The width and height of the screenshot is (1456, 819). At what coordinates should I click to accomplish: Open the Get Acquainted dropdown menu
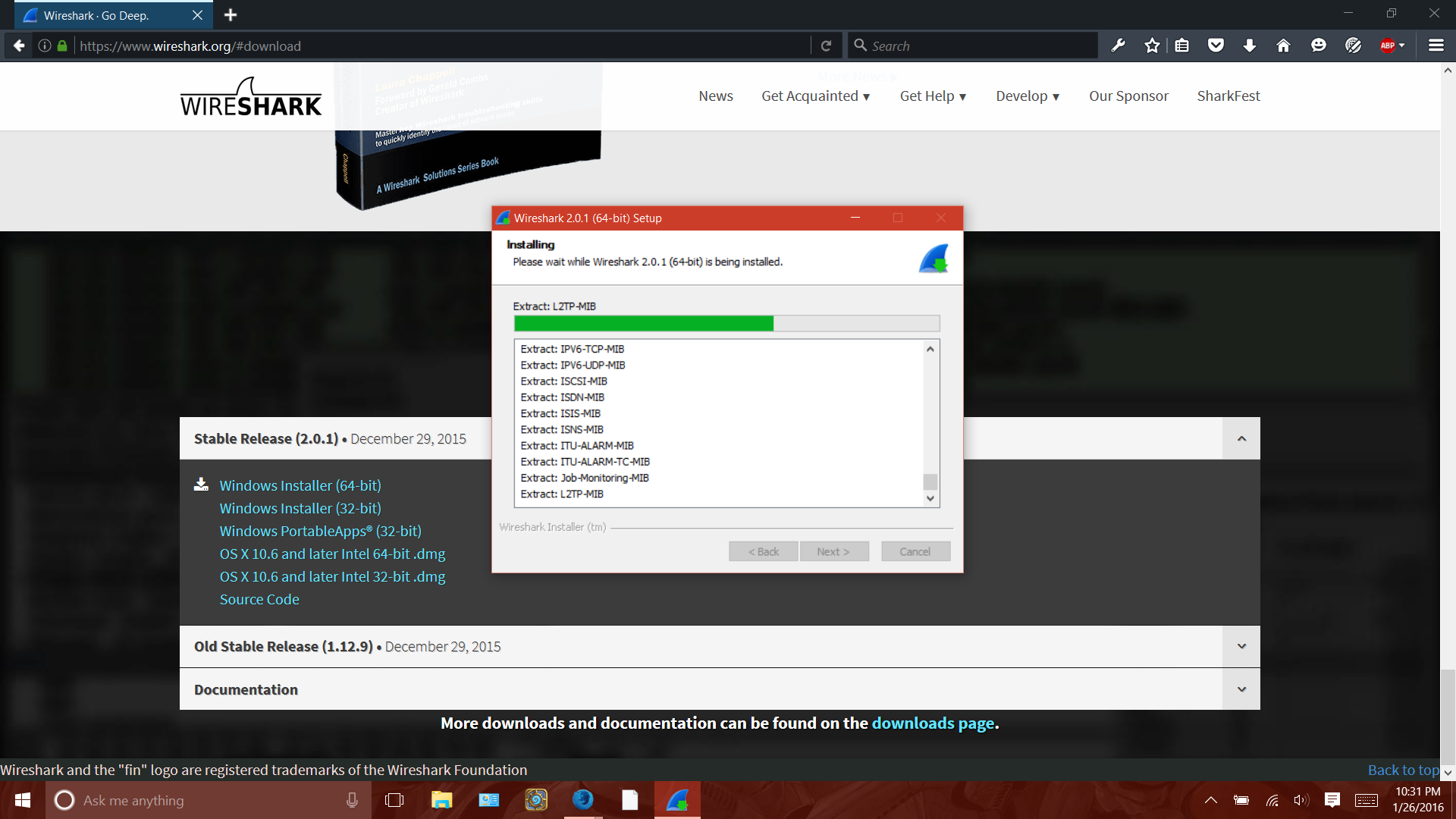click(816, 96)
